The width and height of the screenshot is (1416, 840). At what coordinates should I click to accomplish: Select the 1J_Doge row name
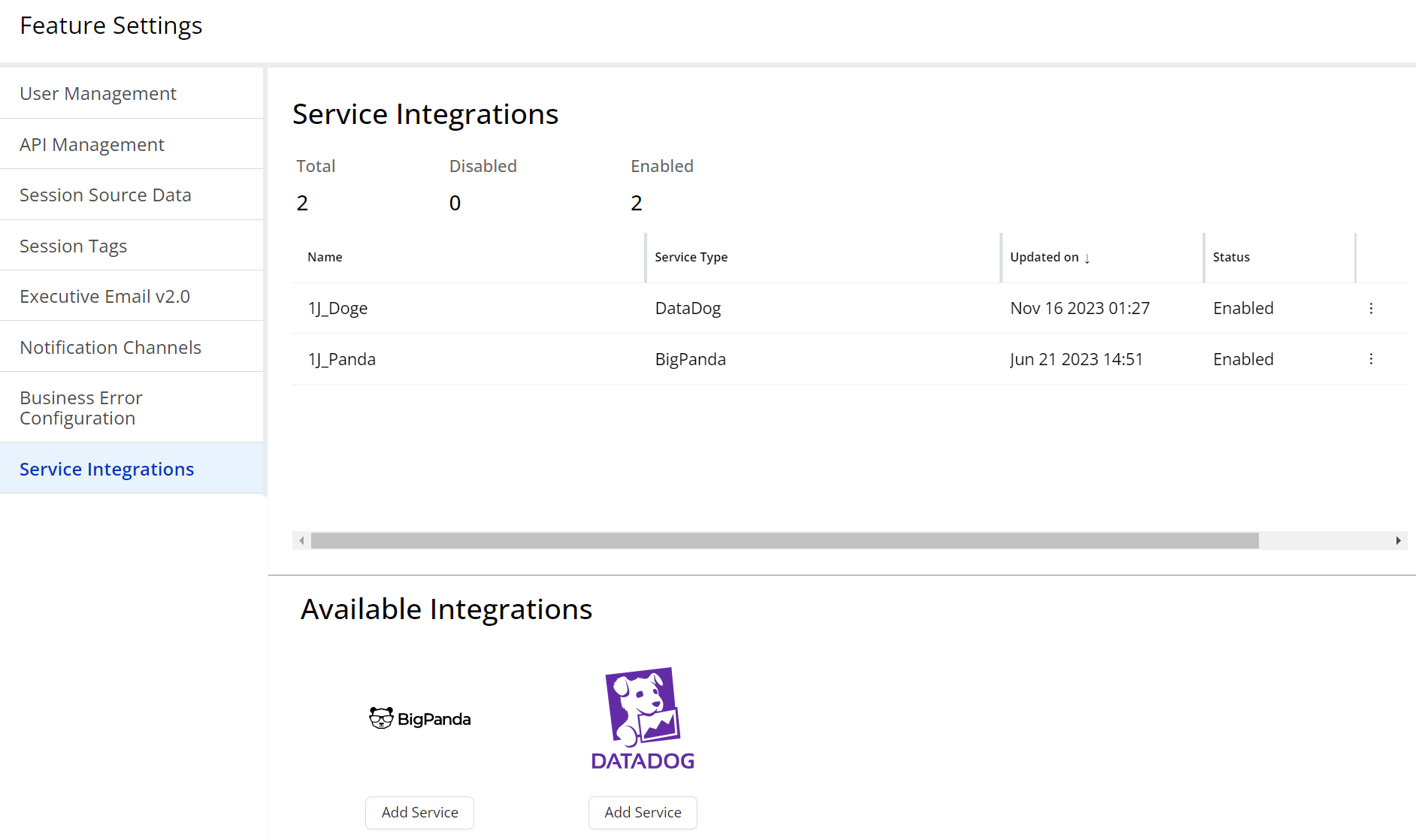point(337,308)
